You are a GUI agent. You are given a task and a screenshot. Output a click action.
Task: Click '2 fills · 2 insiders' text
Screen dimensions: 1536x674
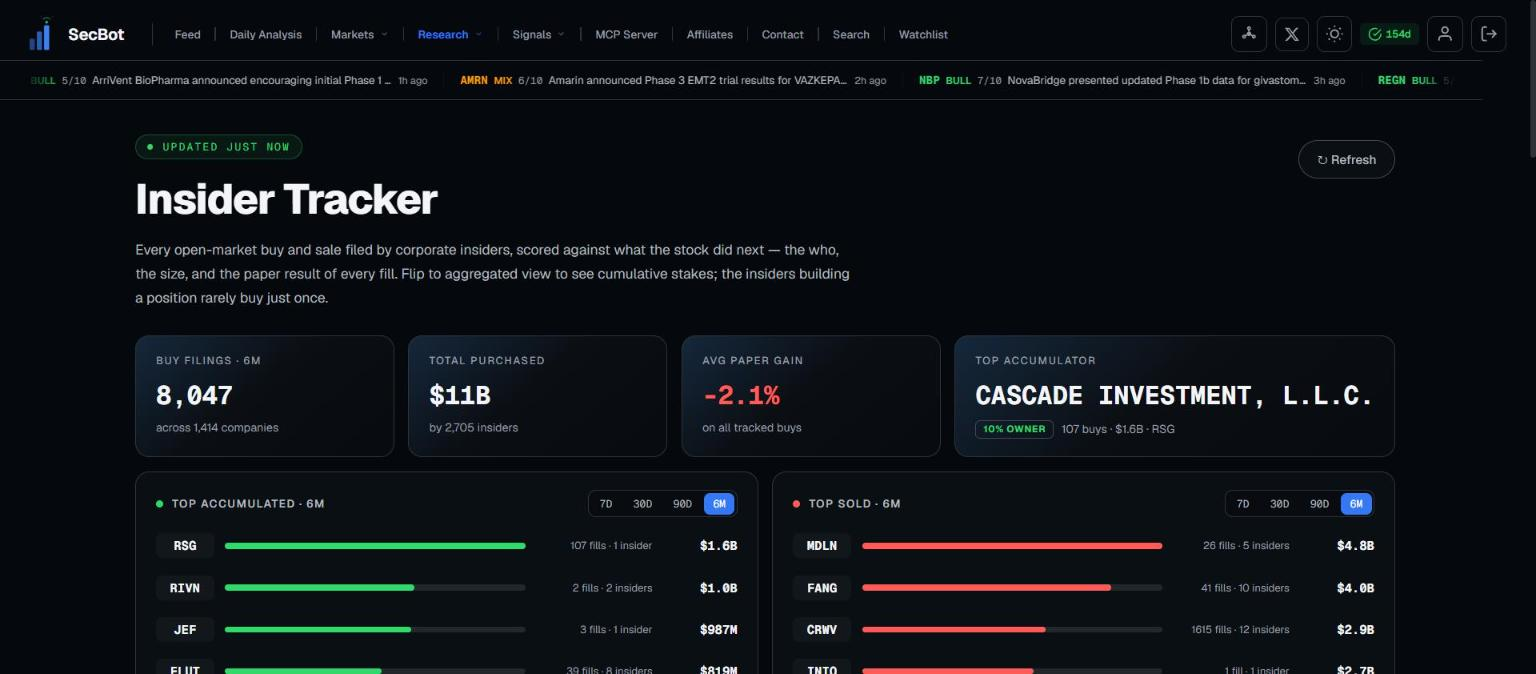612,588
